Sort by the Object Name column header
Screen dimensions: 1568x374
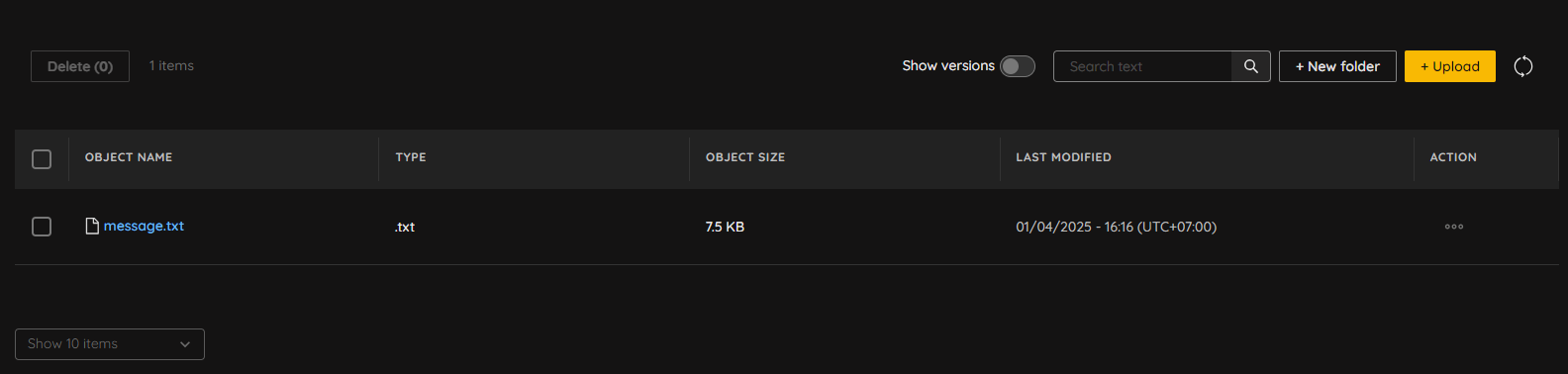[129, 157]
